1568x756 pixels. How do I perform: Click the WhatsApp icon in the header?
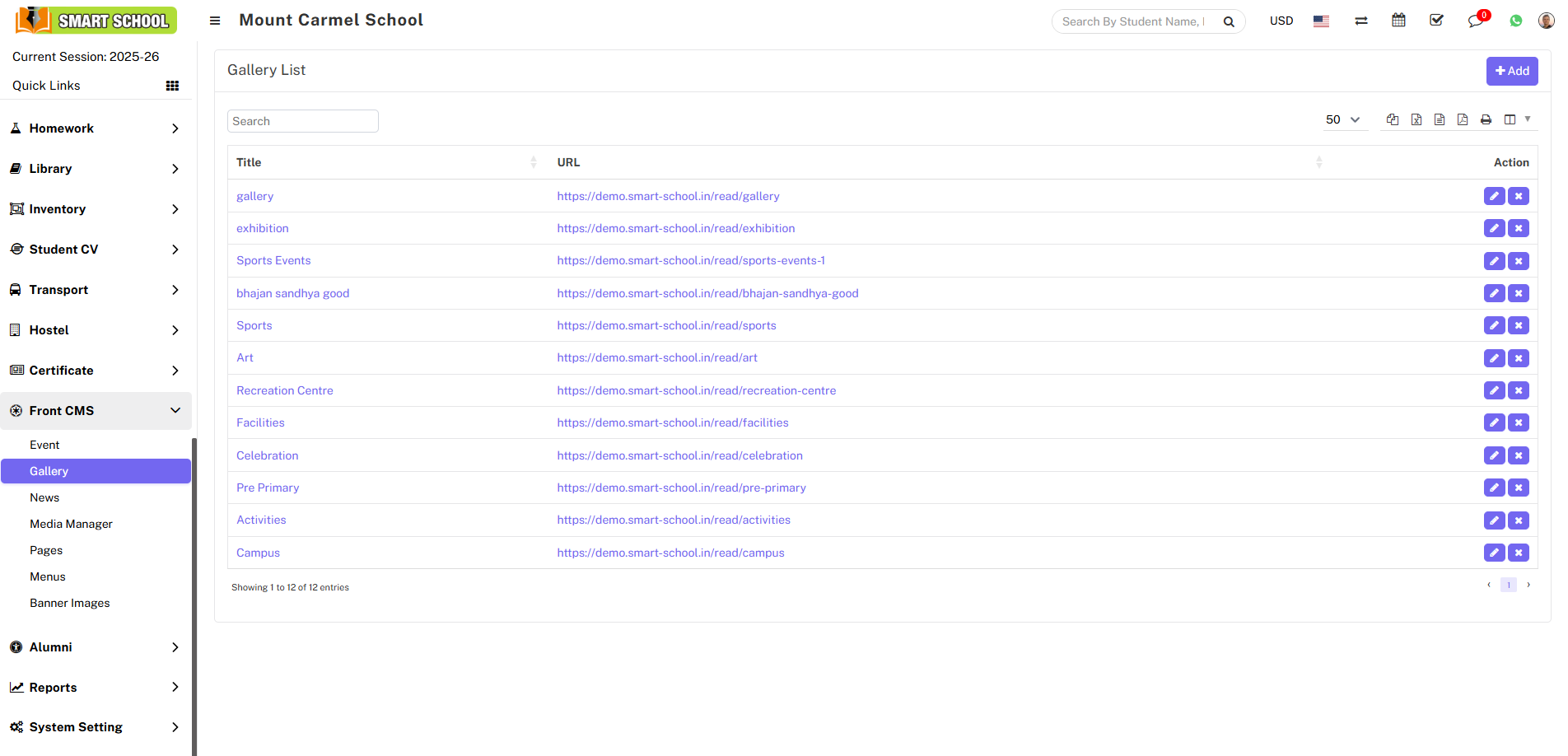pyautogui.click(x=1515, y=20)
